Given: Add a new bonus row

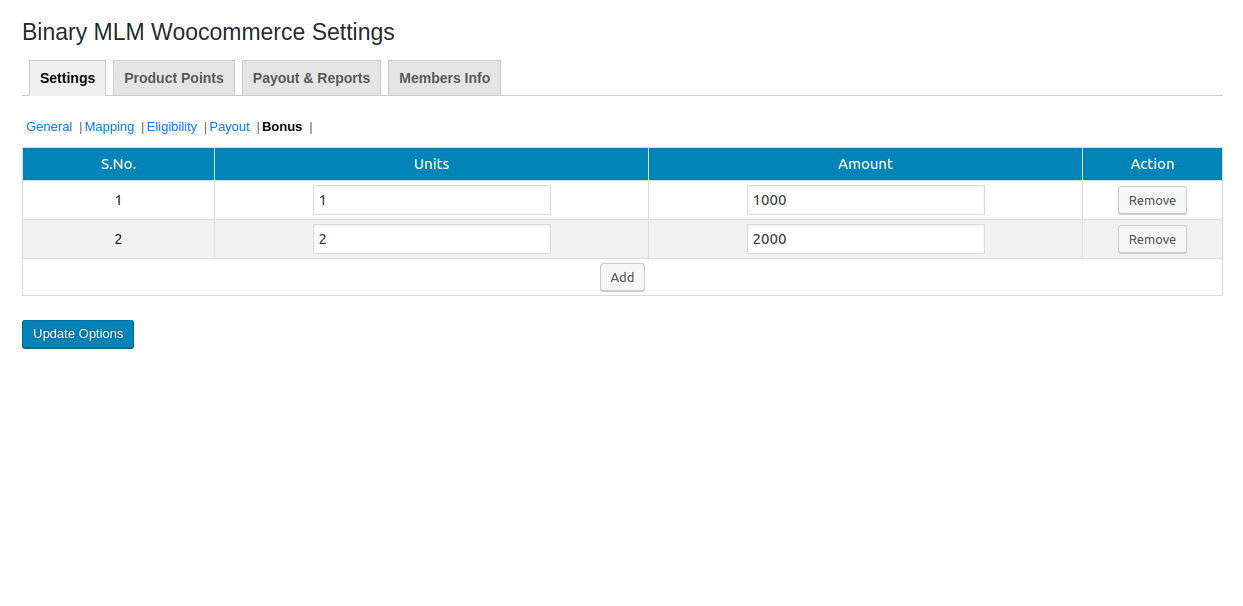Looking at the screenshot, I should pos(622,277).
